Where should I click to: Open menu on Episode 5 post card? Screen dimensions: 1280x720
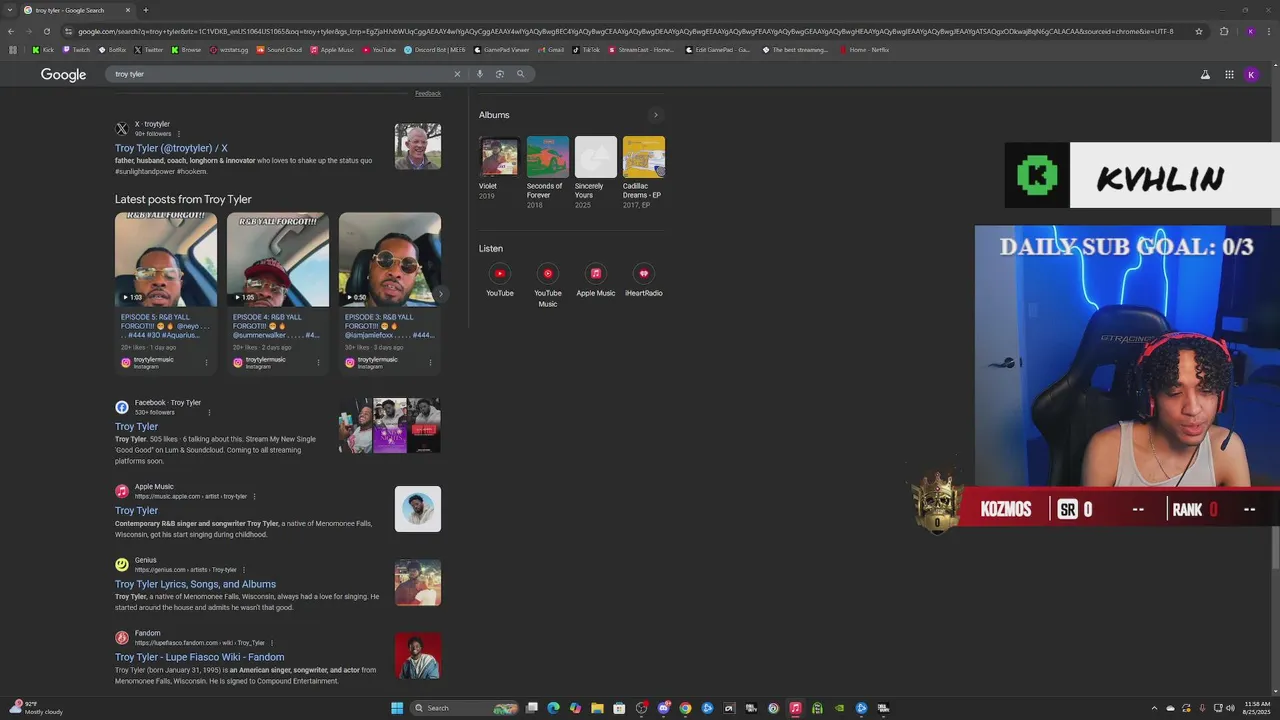point(207,363)
